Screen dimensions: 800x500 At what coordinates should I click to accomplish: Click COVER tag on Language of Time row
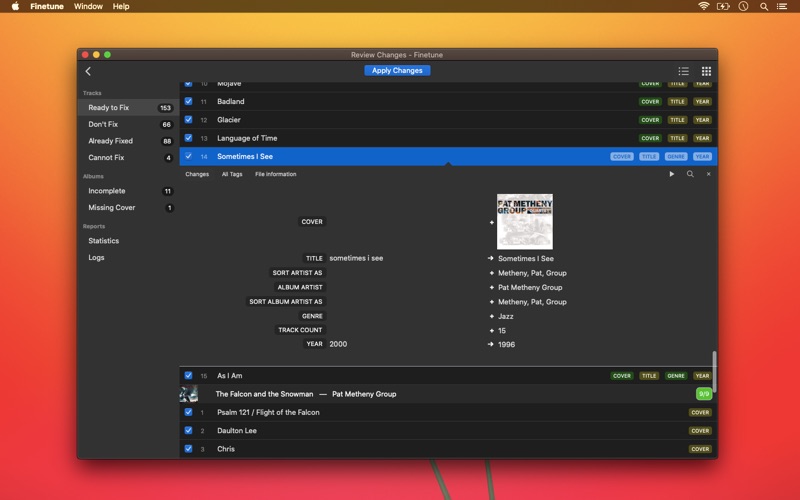(x=650, y=138)
